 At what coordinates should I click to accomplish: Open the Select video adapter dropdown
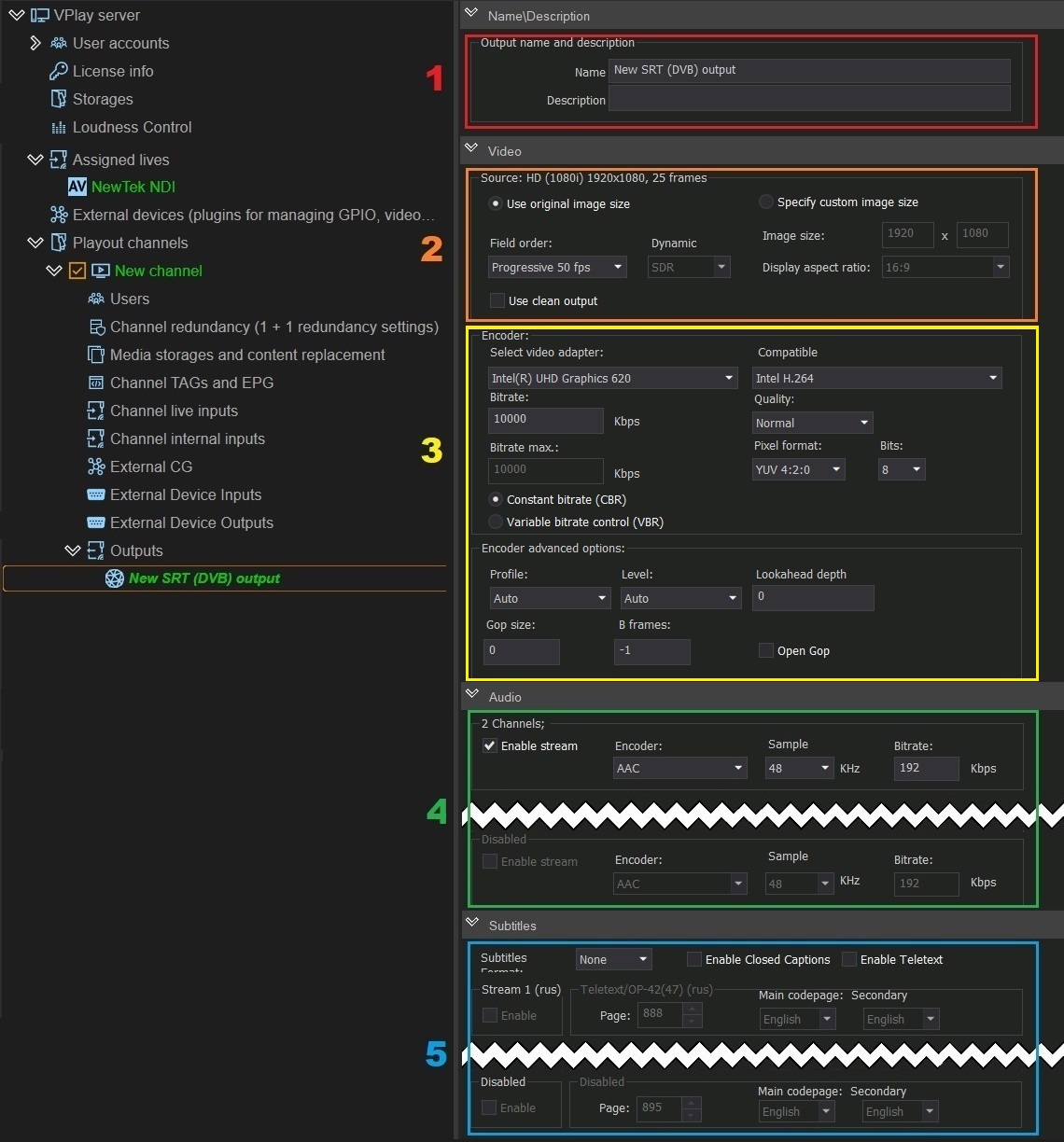click(x=613, y=378)
